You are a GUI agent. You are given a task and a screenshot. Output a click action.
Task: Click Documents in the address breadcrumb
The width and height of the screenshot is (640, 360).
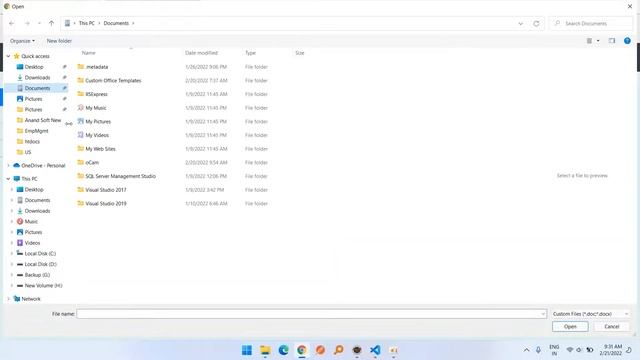coord(116,23)
